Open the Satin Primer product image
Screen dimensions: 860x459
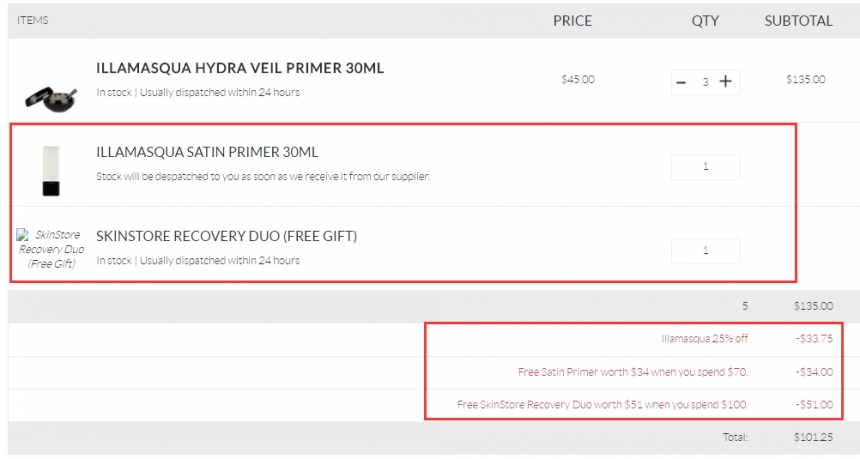[x=50, y=169]
